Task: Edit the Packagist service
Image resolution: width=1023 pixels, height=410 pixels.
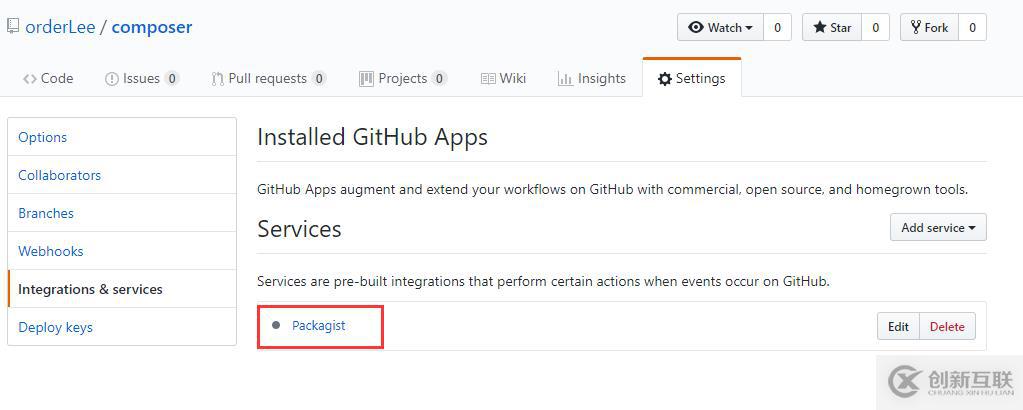Action: 898,326
